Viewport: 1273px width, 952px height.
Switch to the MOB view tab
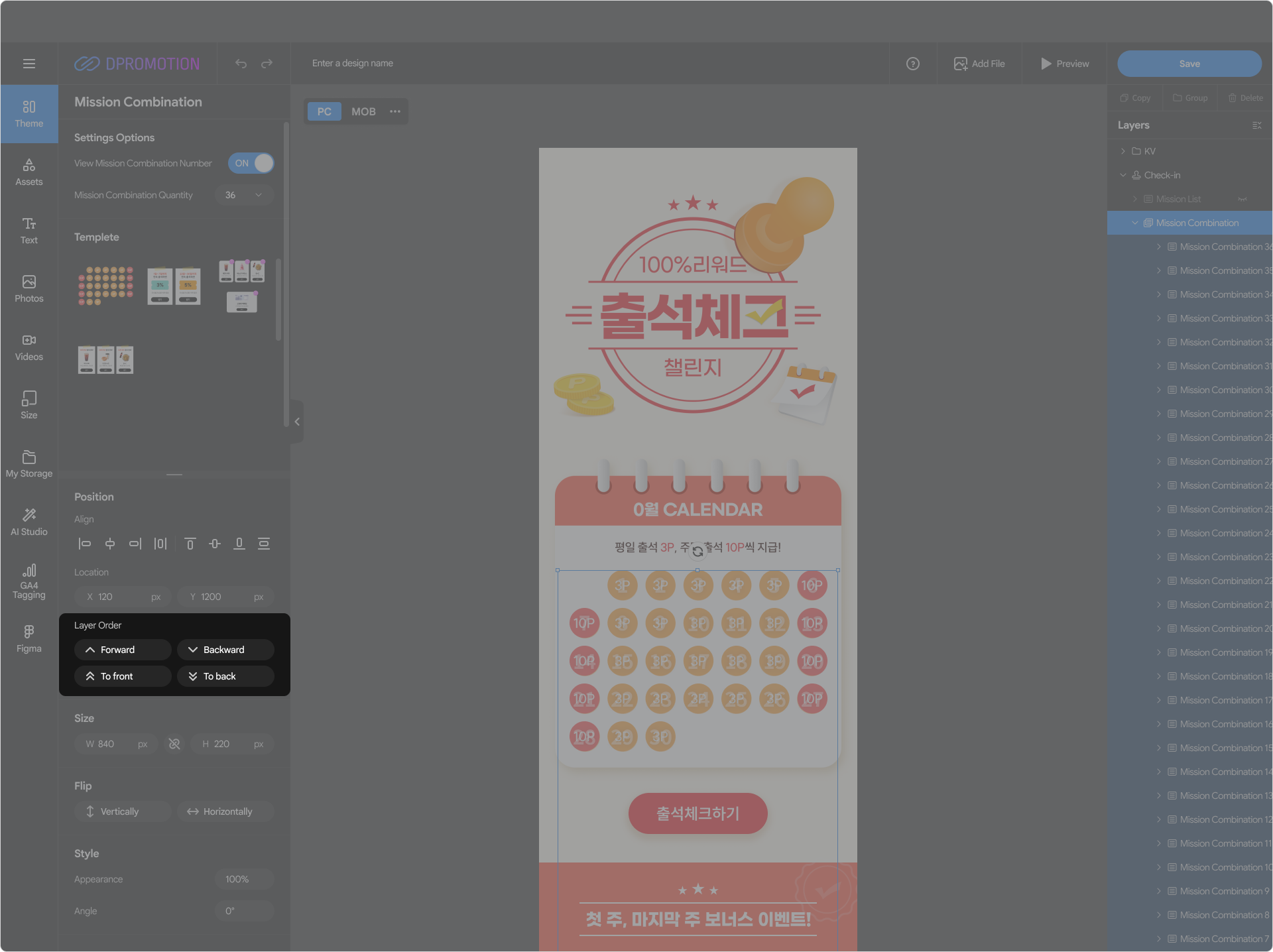click(363, 111)
